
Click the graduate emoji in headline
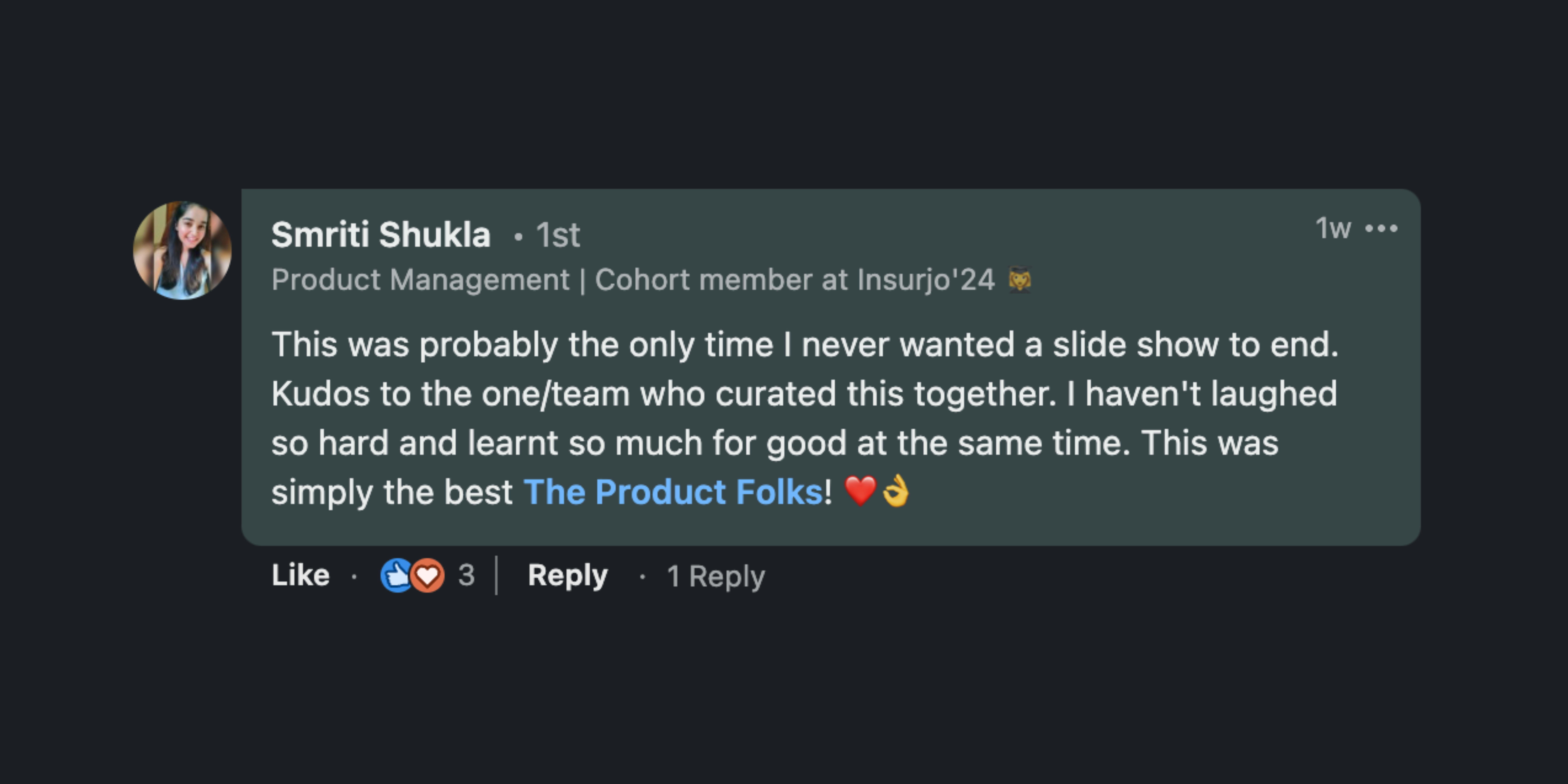pyautogui.click(x=1019, y=280)
